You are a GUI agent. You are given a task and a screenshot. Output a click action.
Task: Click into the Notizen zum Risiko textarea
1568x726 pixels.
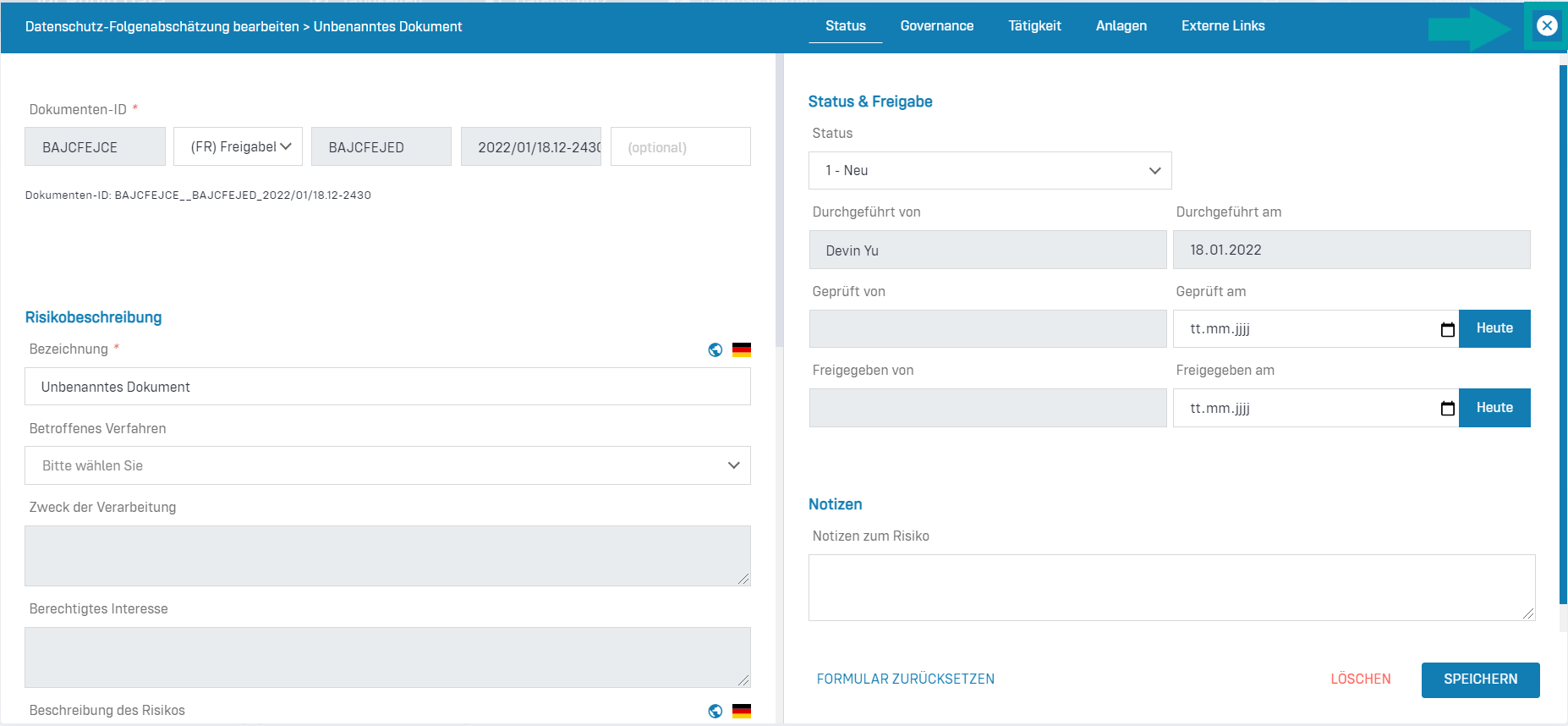[x=1171, y=587]
